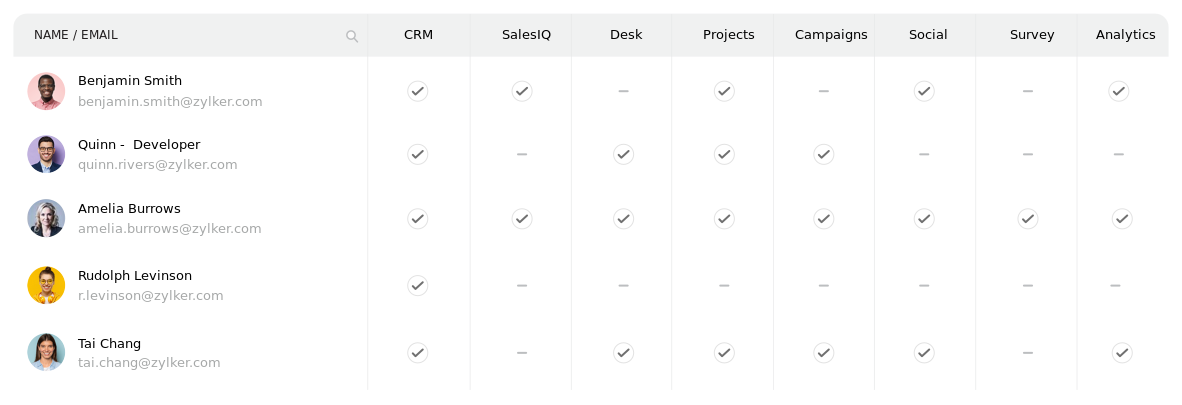Click the search icon in Name/Email header
Image resolution: width=1182 pixels, height=405 pixels.
[x=352, y=36]
